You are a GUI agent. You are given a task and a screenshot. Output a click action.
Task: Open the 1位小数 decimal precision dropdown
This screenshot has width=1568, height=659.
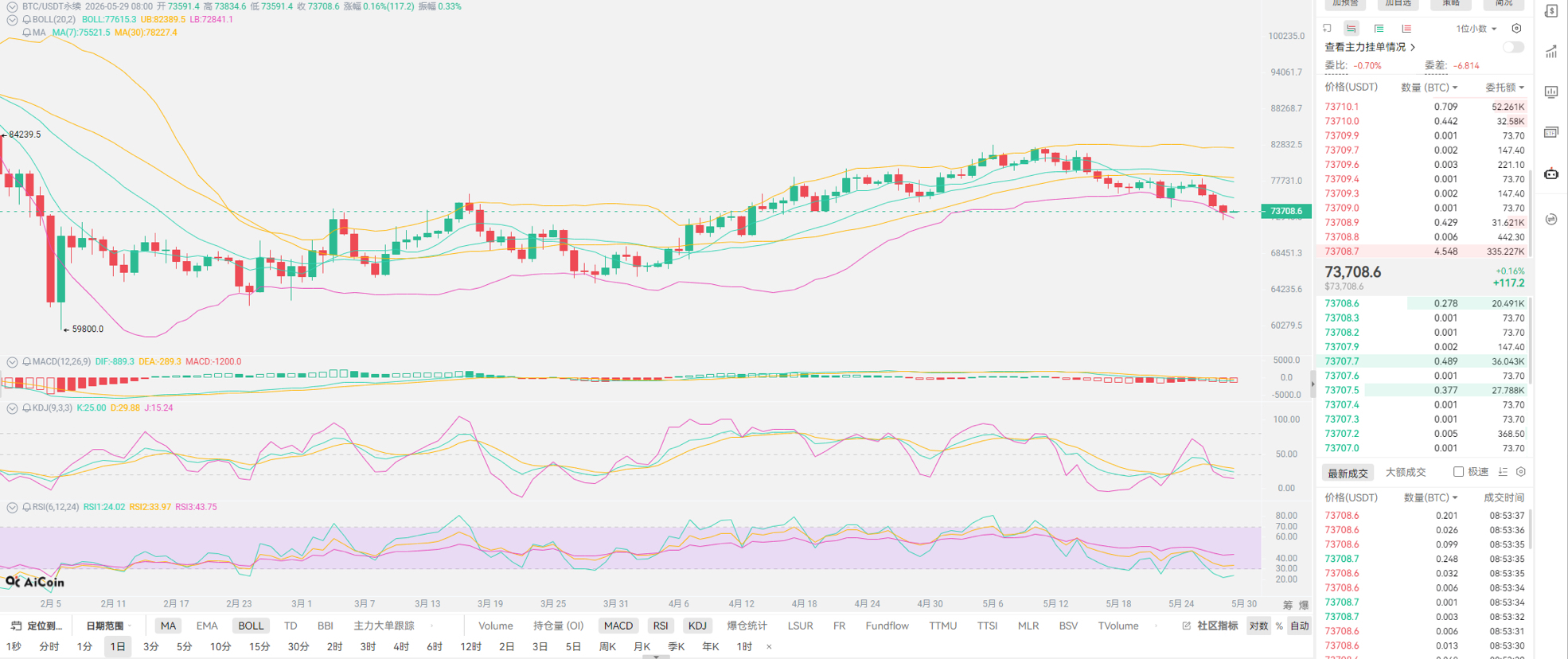point(1476,29)
